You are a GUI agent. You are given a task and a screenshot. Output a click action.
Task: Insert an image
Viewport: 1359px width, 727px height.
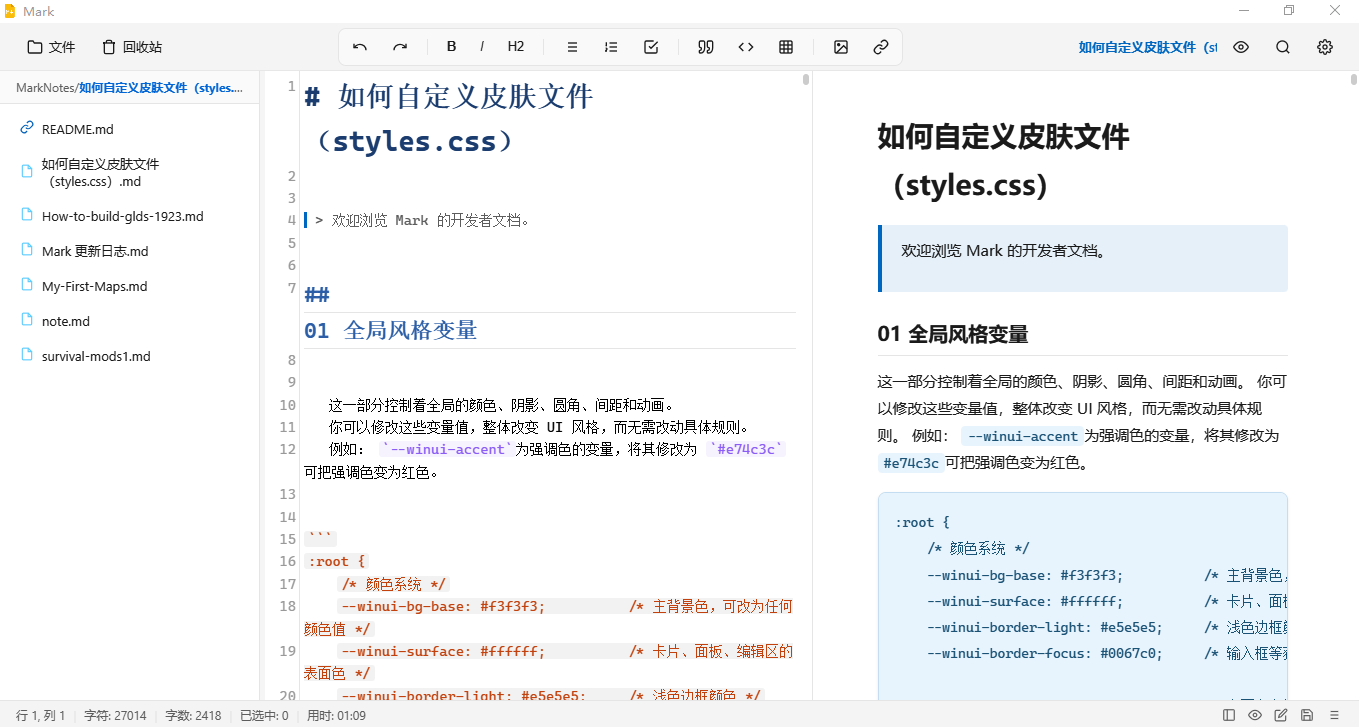click(841, 47)
